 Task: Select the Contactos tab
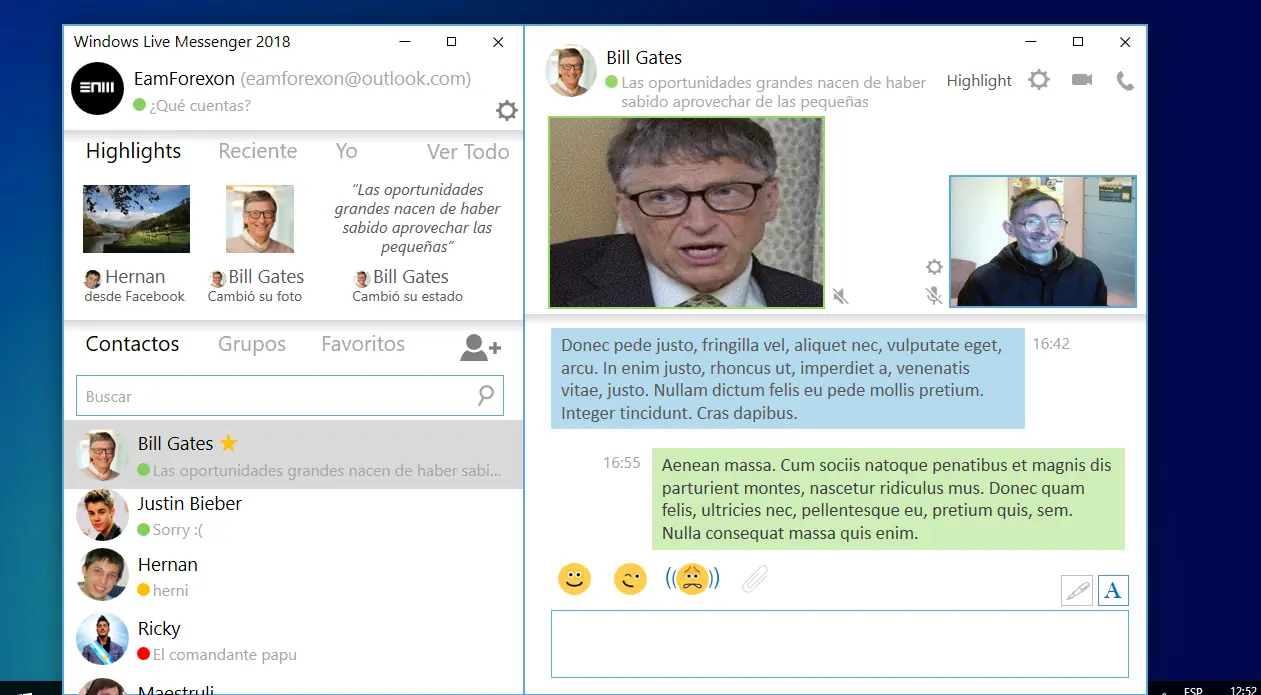132,344
